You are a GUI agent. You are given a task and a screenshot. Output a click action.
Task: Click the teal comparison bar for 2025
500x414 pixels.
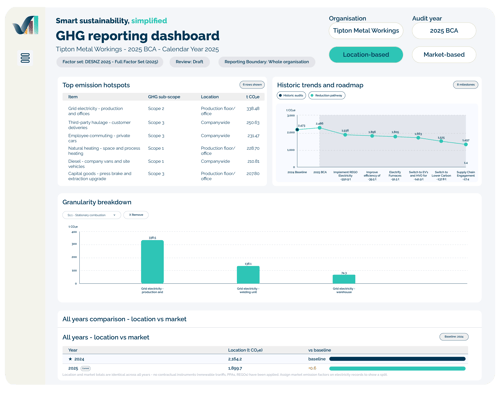(397, 368)
